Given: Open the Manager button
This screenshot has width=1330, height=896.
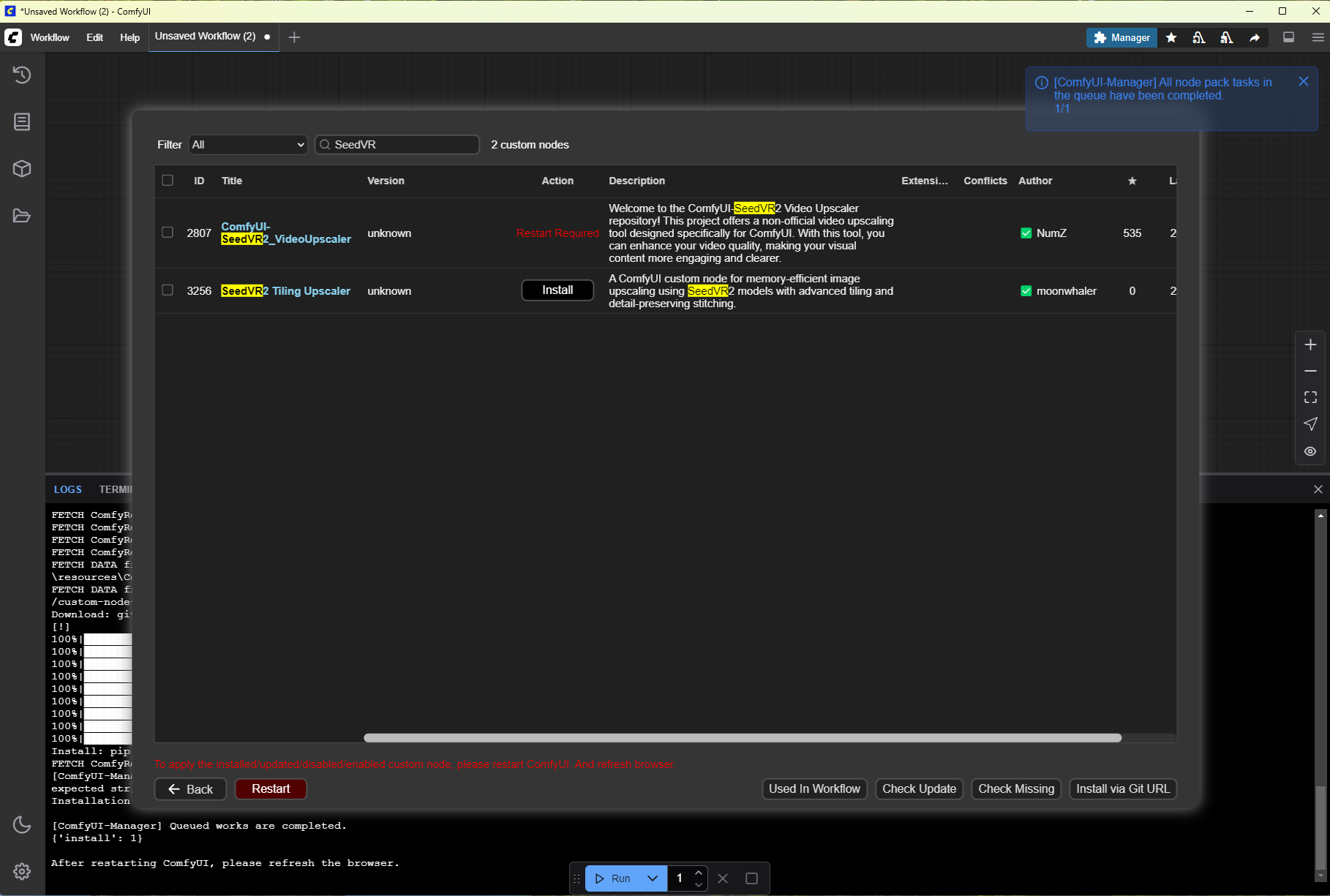Looking at the screenshot, I should (x=1122, y=37).
